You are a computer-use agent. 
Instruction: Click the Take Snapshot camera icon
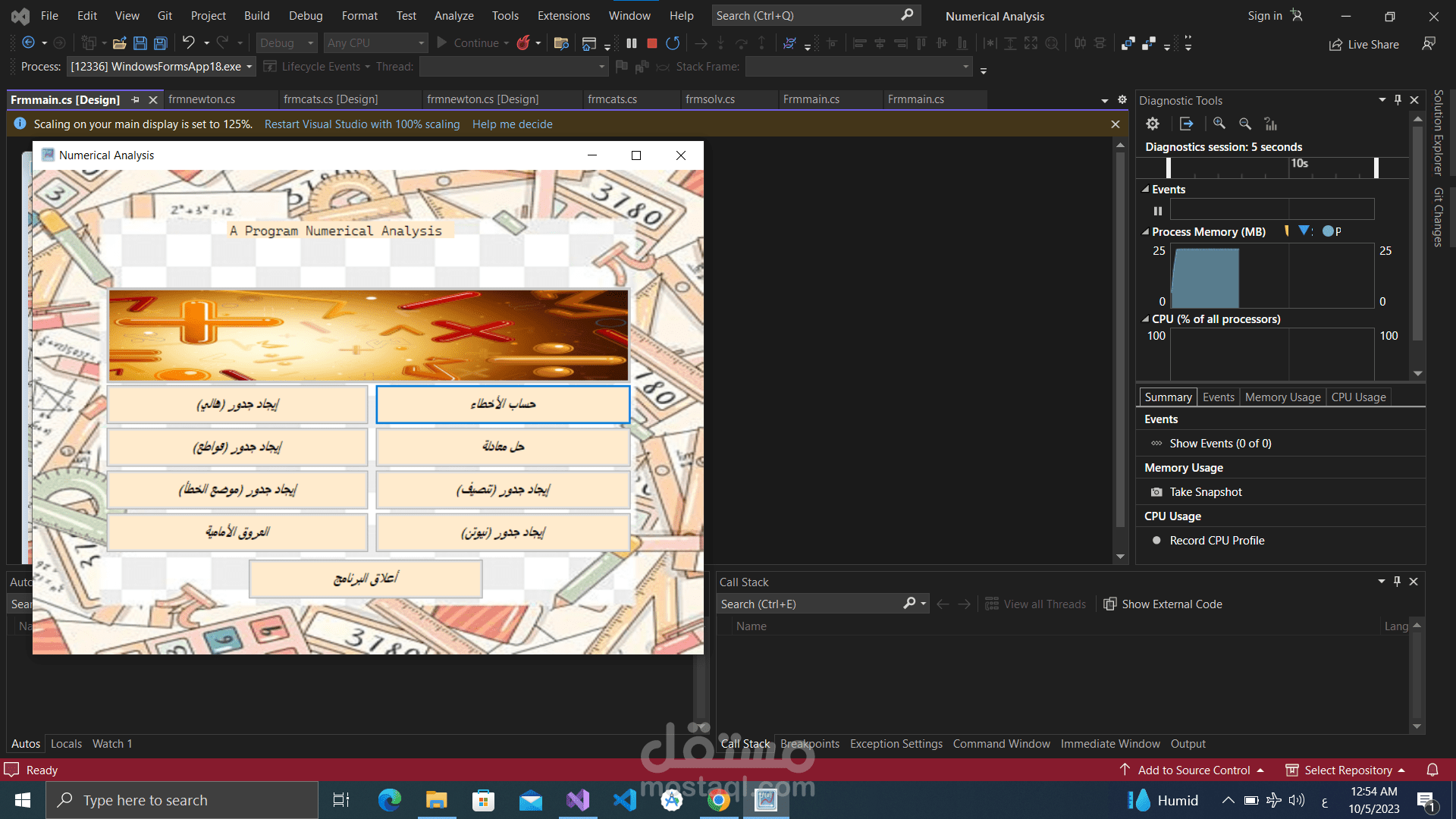1156,492
